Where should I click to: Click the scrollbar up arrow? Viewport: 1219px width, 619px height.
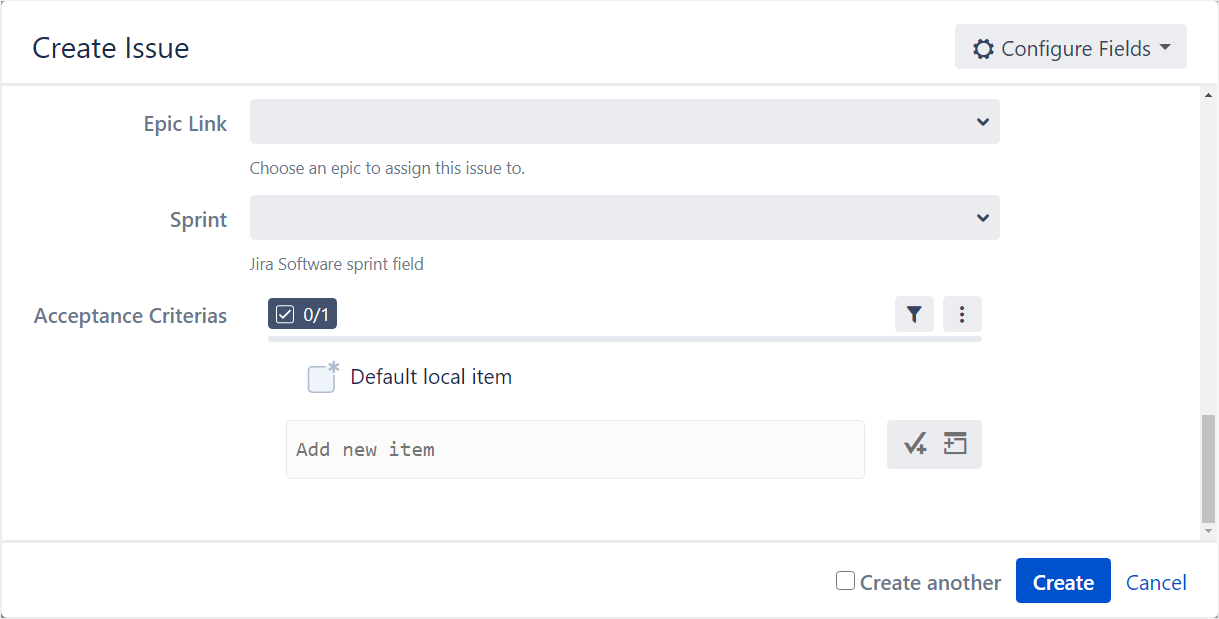(1209, 94)
